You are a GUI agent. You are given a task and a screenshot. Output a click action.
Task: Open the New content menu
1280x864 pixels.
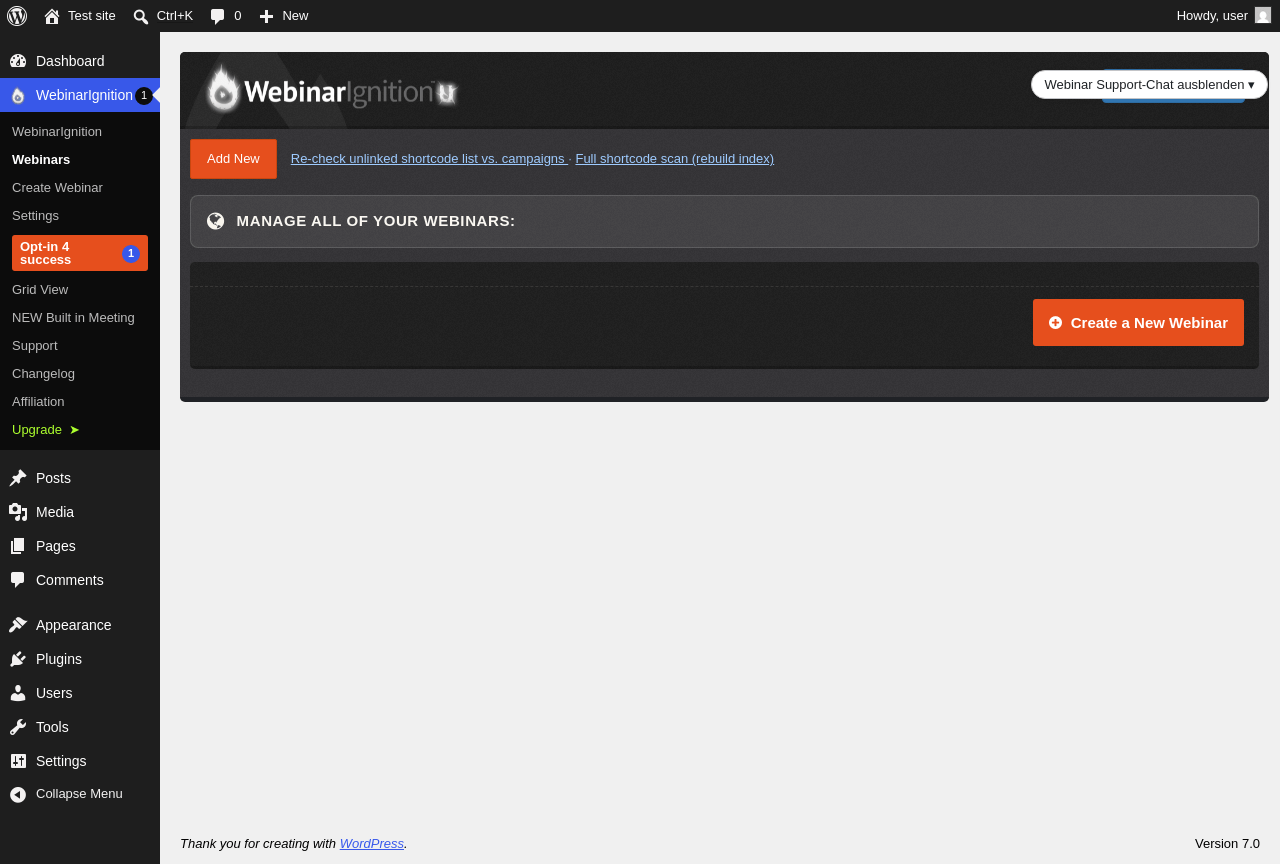(284, 16)
